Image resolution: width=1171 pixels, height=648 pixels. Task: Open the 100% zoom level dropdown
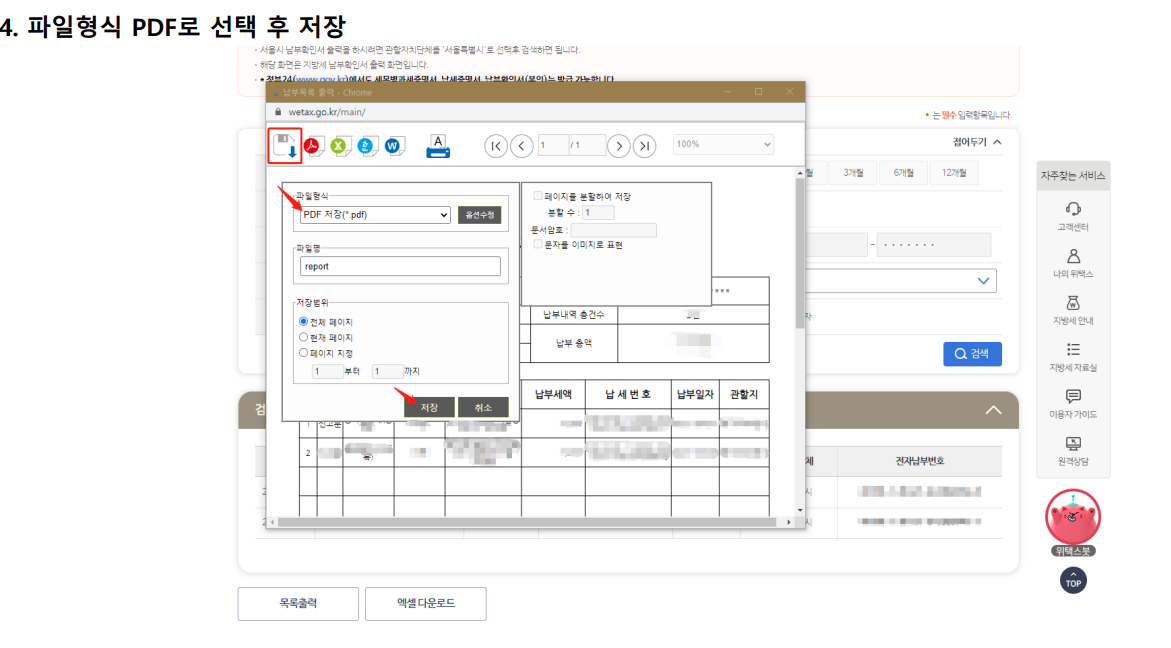click(x=722, y=144)
